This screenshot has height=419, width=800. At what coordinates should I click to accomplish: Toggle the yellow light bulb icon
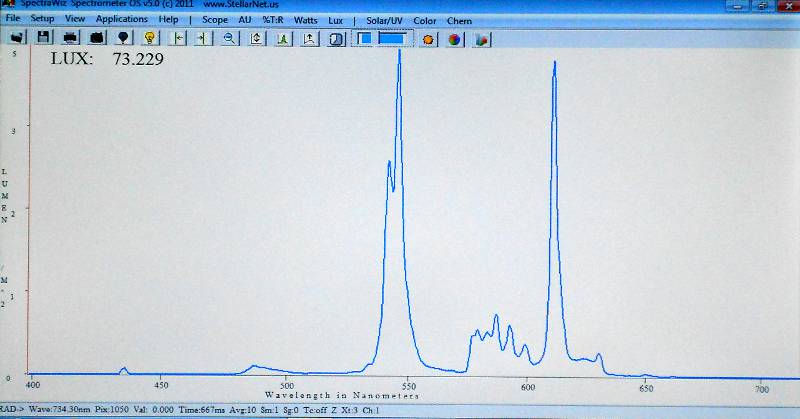[x=150, y=38]
